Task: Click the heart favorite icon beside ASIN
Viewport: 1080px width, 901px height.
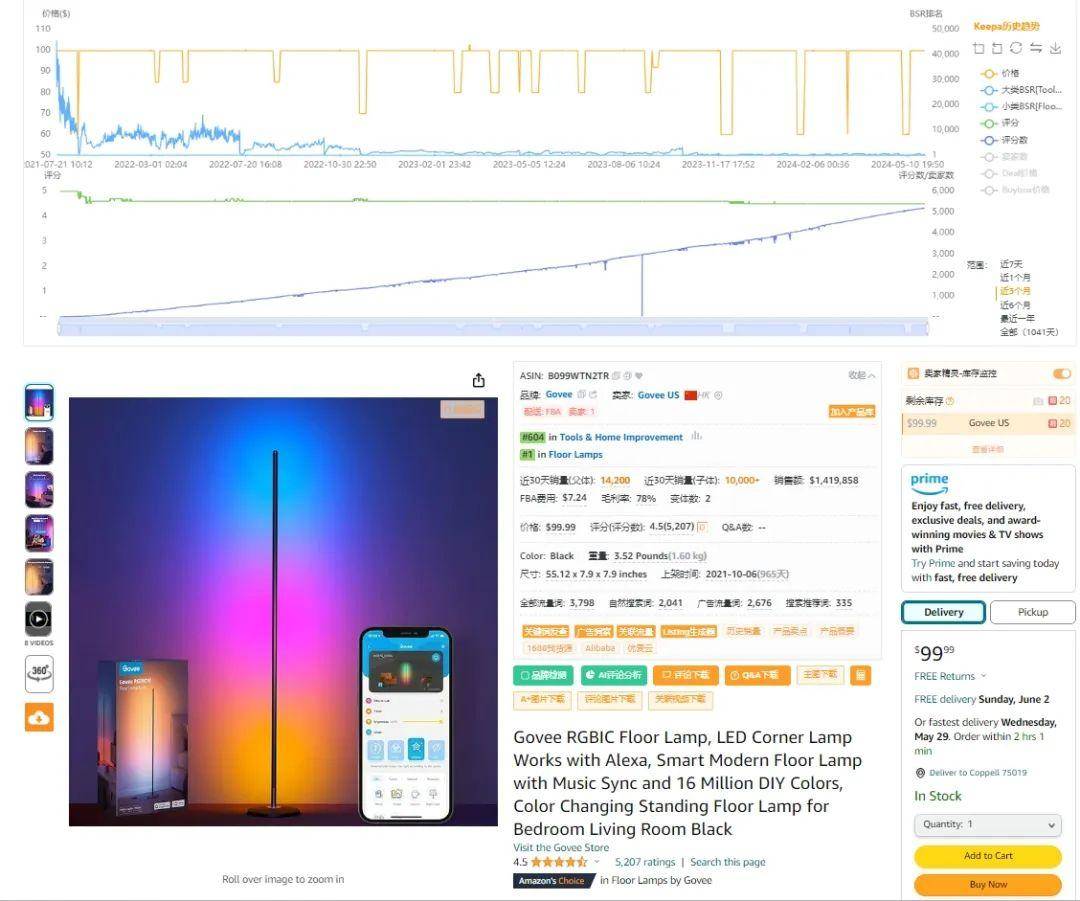Action: point(638,376)
